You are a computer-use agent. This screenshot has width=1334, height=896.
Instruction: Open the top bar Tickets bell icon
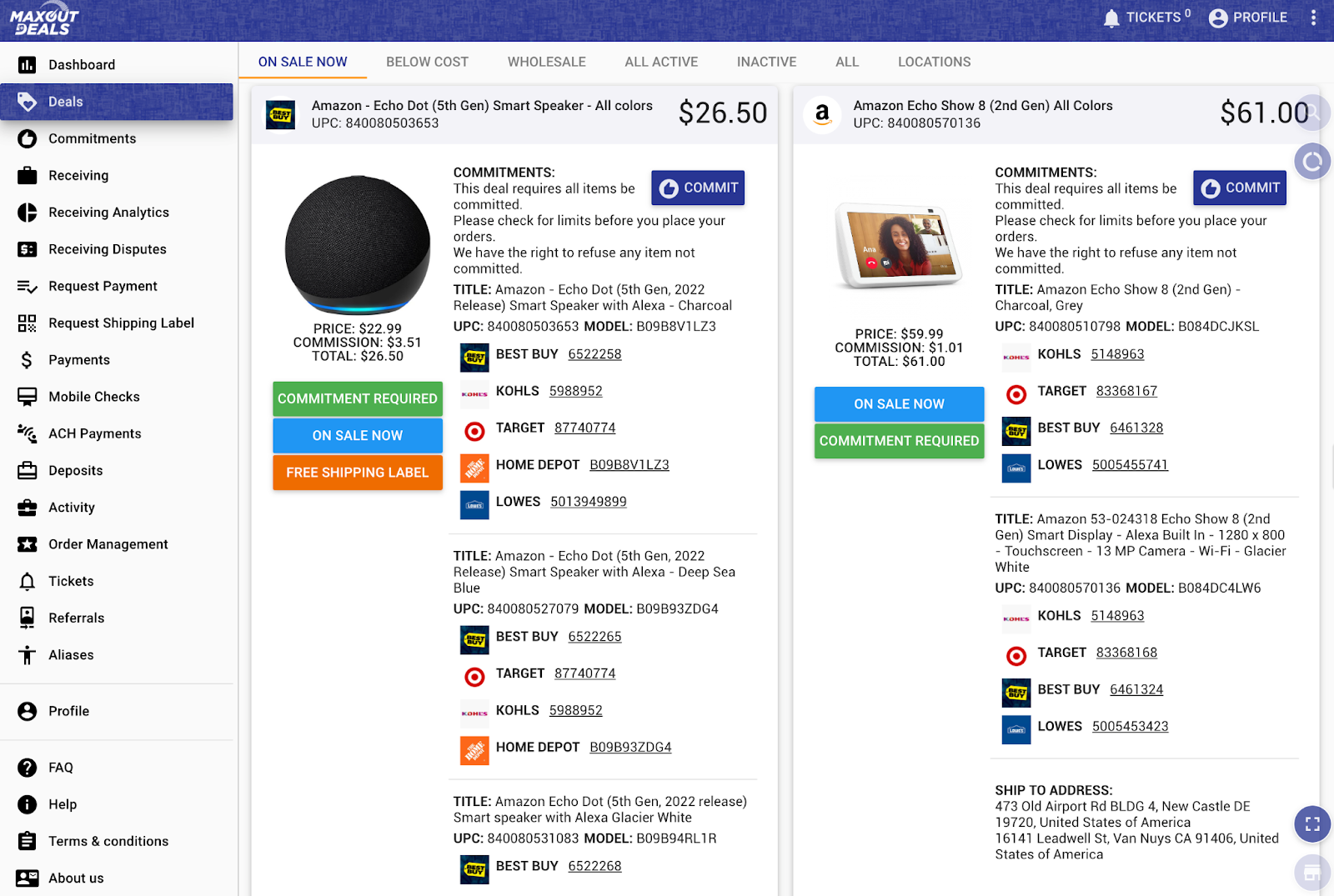click(1111, 18)
